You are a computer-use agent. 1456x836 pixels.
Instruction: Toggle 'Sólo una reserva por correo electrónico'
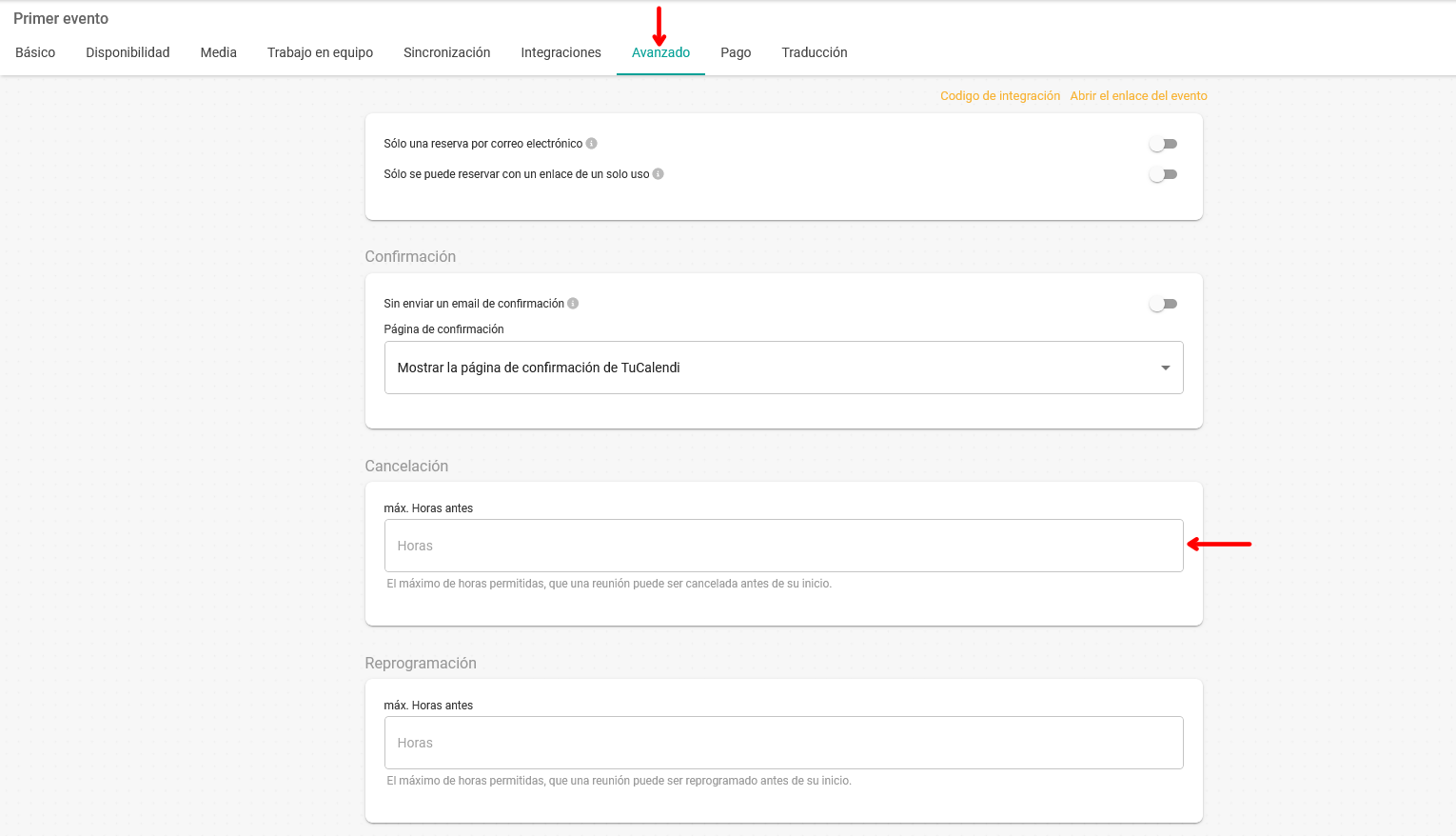(1163, 144)
